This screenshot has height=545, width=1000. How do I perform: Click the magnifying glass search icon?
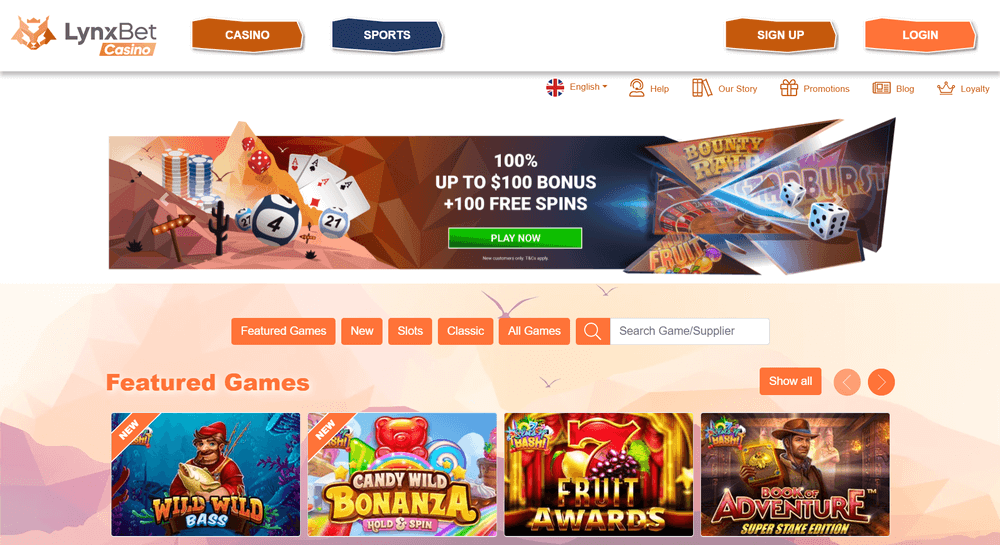tap(592, 331)
